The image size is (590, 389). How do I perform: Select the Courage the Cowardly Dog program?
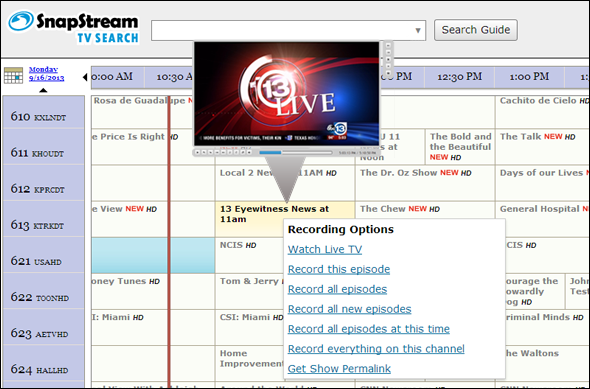pyautogui.click(x=535, y=291)
